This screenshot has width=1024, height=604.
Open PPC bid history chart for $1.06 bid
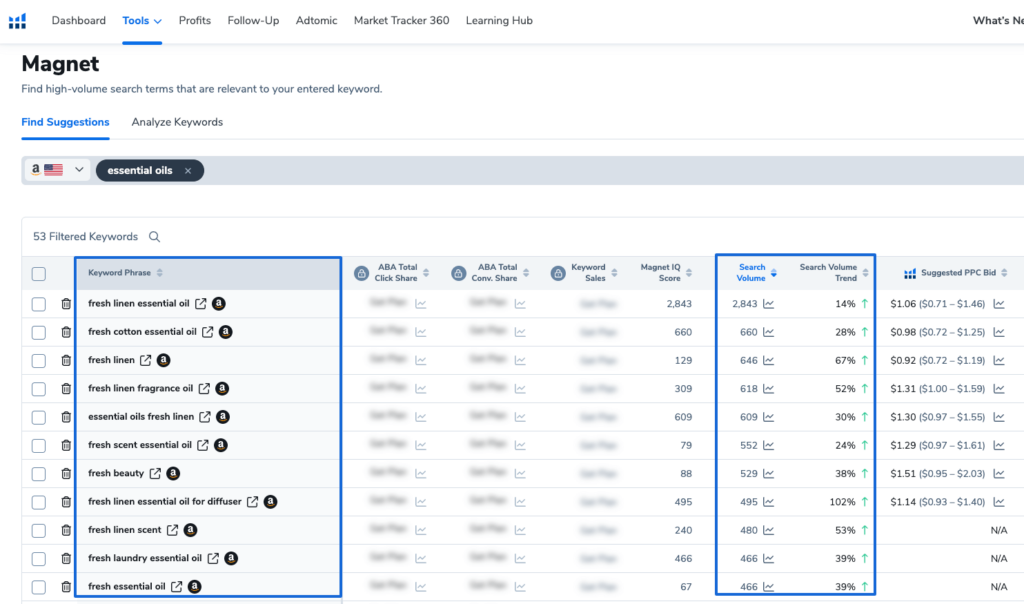pyautogui.click(x=999, y=304)
